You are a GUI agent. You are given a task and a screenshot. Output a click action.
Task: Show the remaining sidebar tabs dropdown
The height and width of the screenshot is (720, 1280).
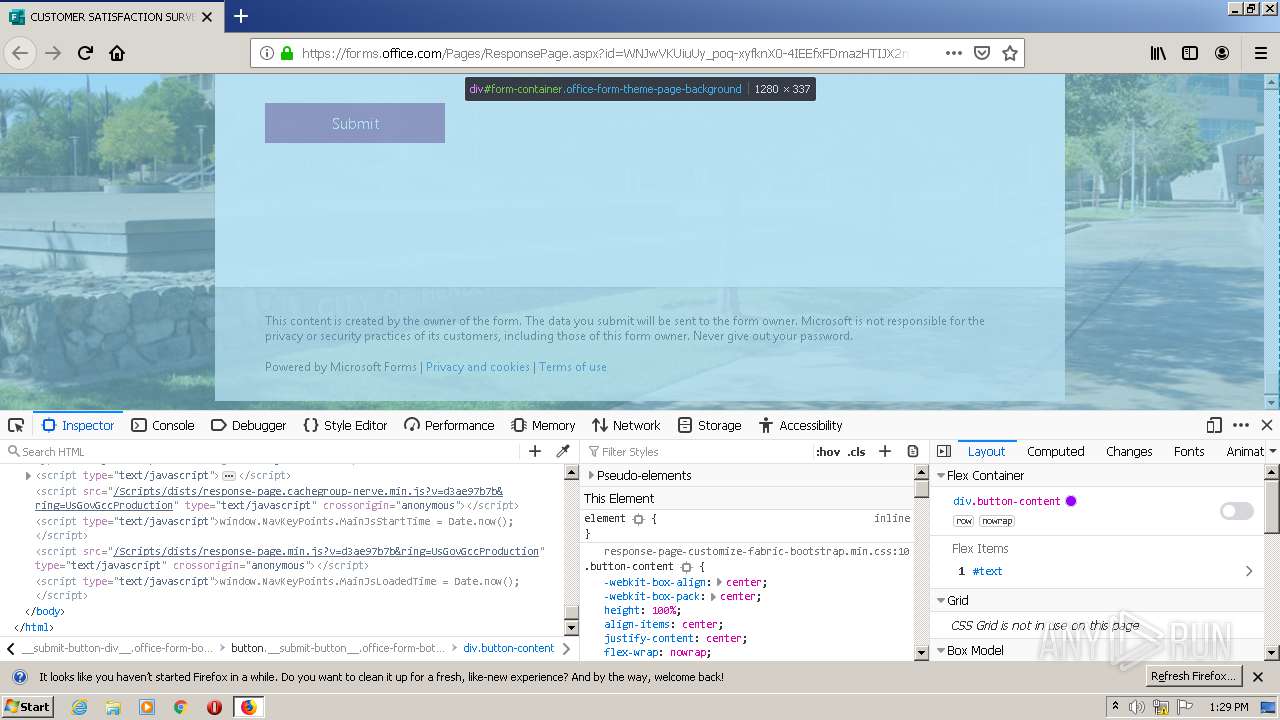click(x=1273, y=451)
